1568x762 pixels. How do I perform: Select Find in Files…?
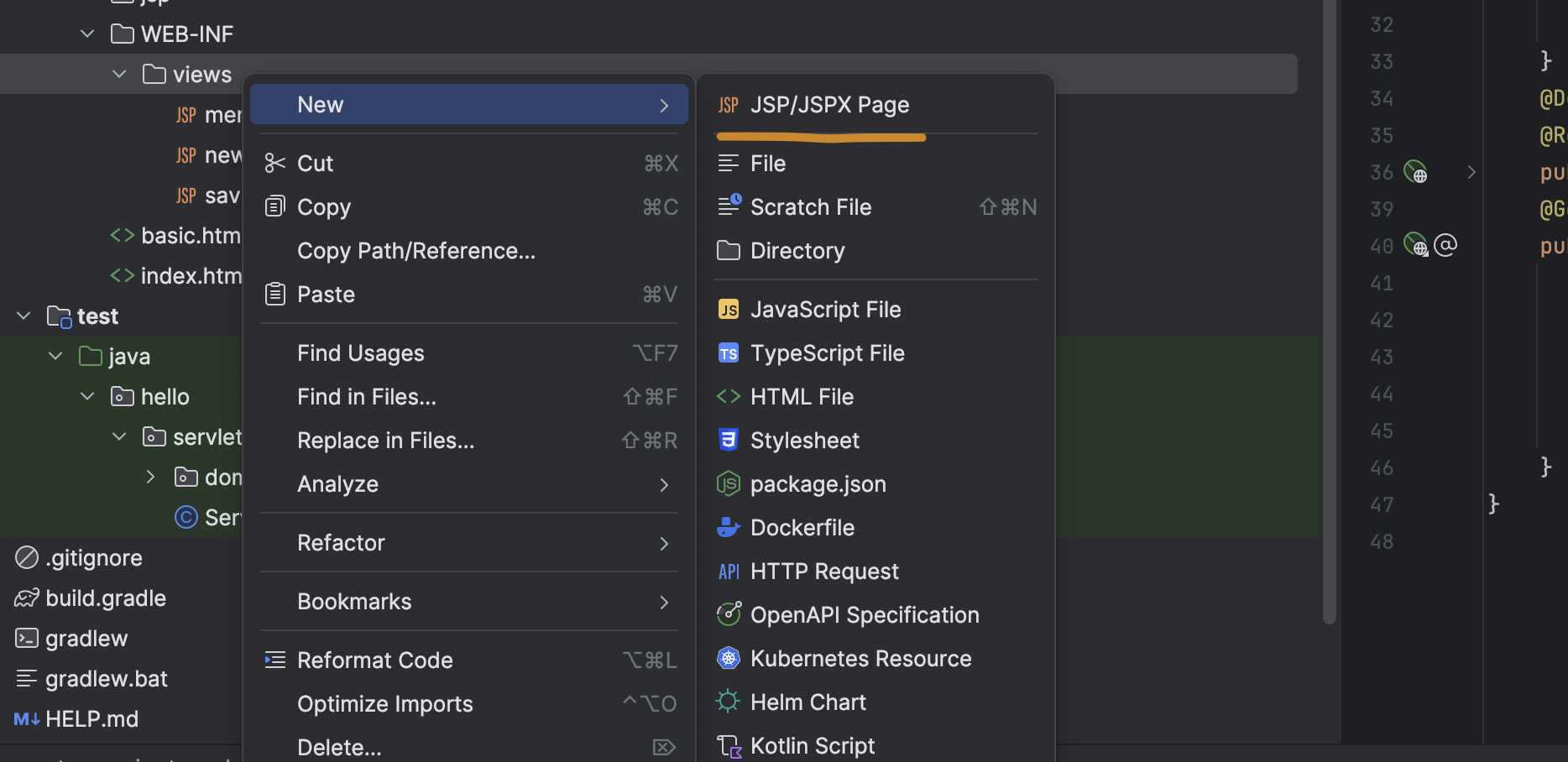coord(469,397)
